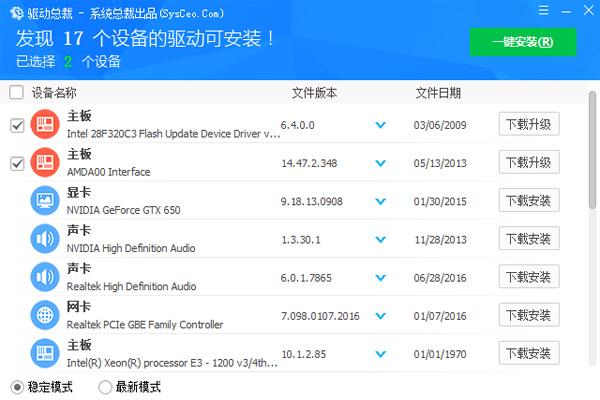Click 下载安装 for Realtek High Definition Audio
The image size is (600, 400).
tap(529, 276)
